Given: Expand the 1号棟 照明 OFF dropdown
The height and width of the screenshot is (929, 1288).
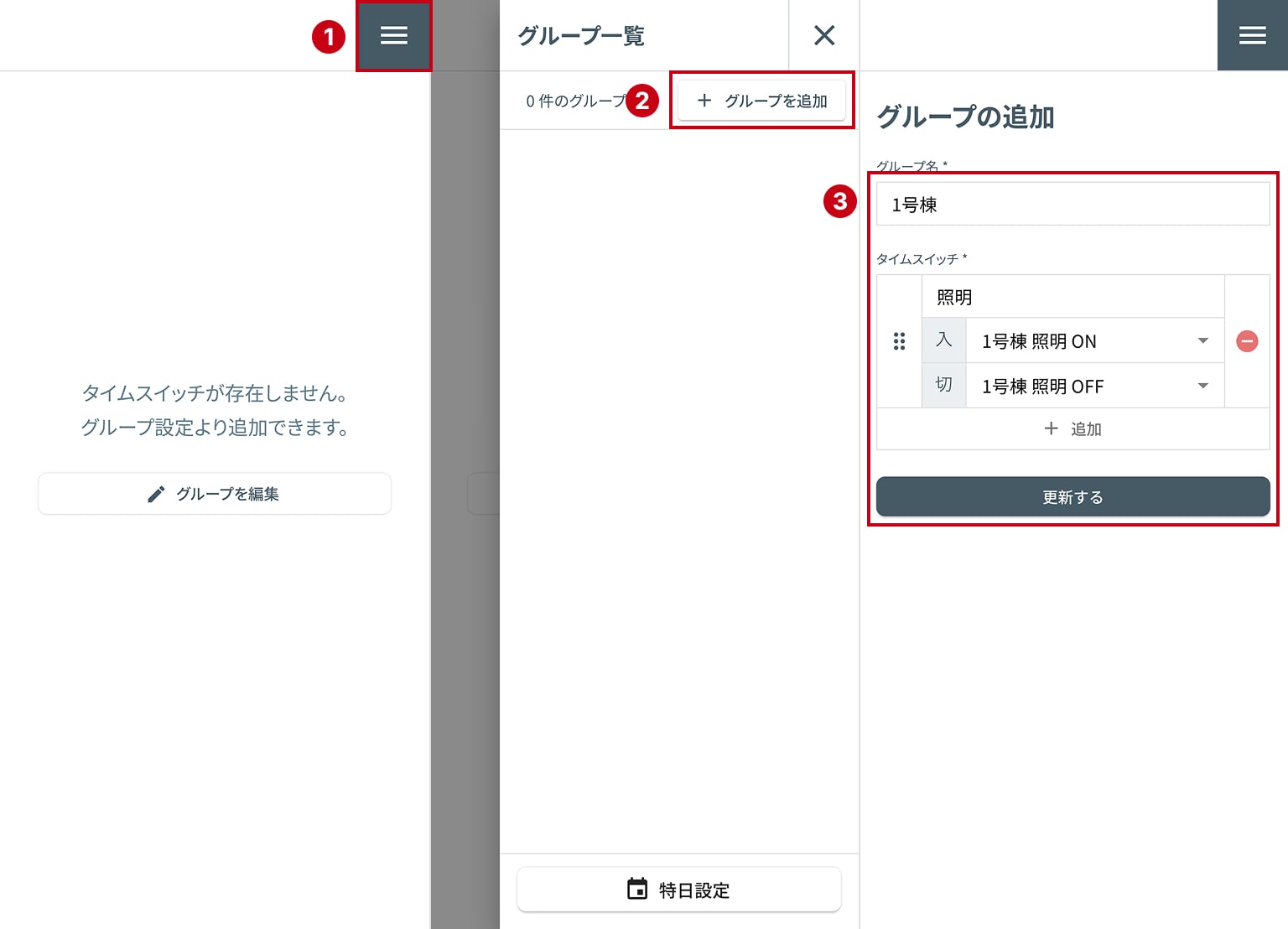Looking at the screenshot, I should [1094, 386].
